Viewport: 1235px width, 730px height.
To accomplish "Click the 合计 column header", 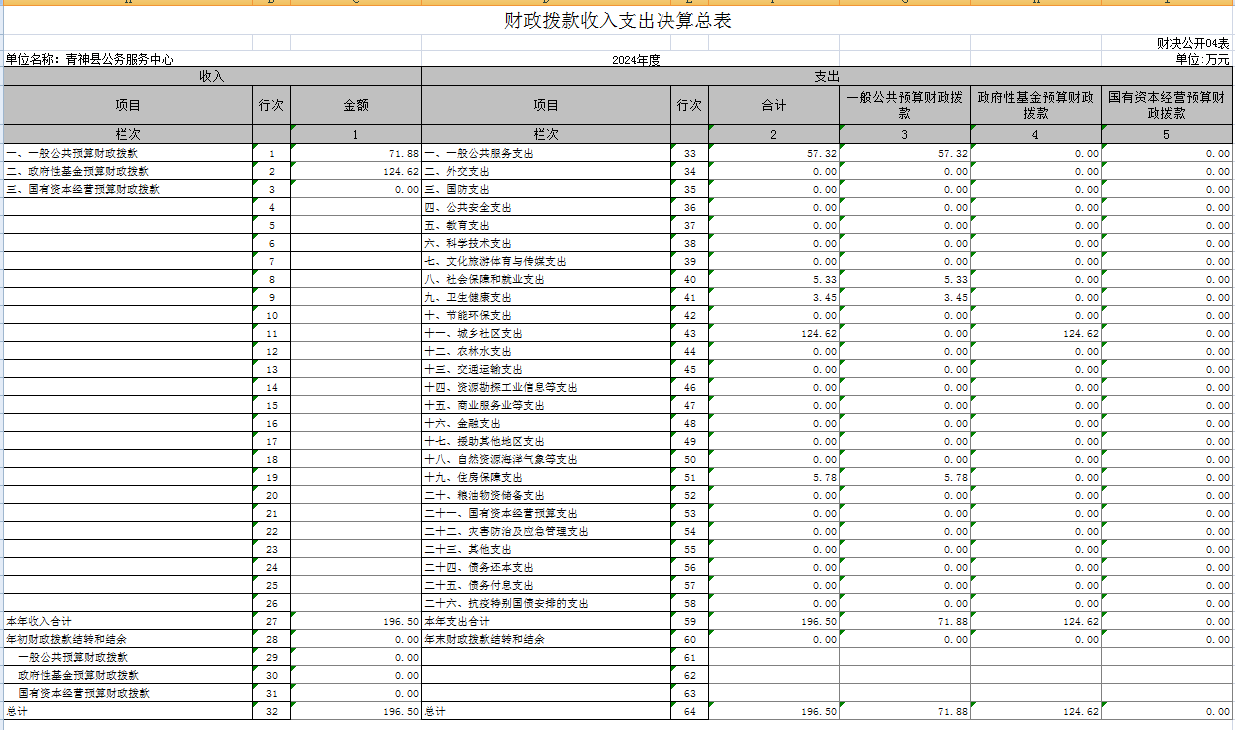I will (773, 105).
